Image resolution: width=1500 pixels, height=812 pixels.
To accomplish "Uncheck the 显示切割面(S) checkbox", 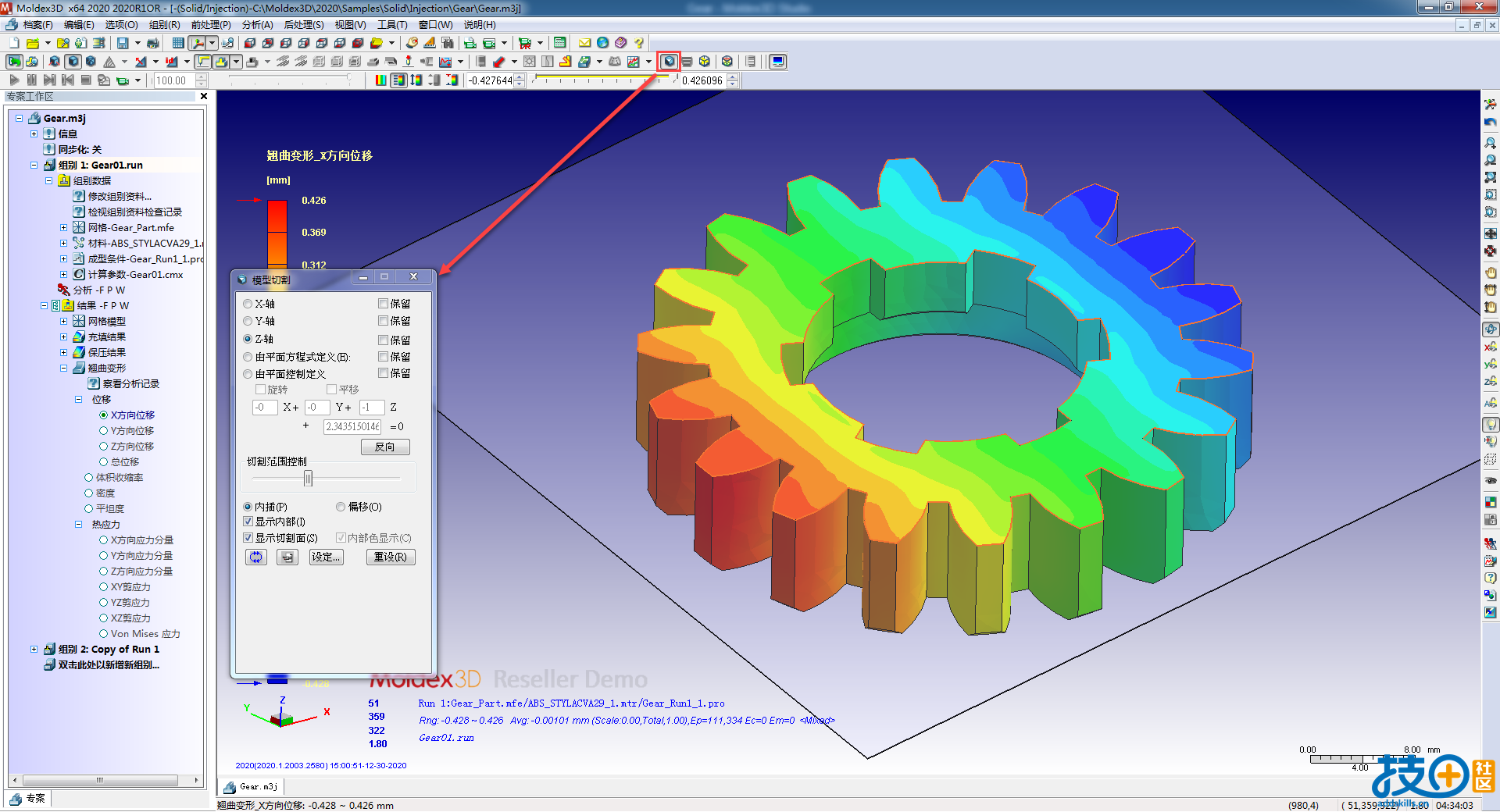I will (248, 538).
